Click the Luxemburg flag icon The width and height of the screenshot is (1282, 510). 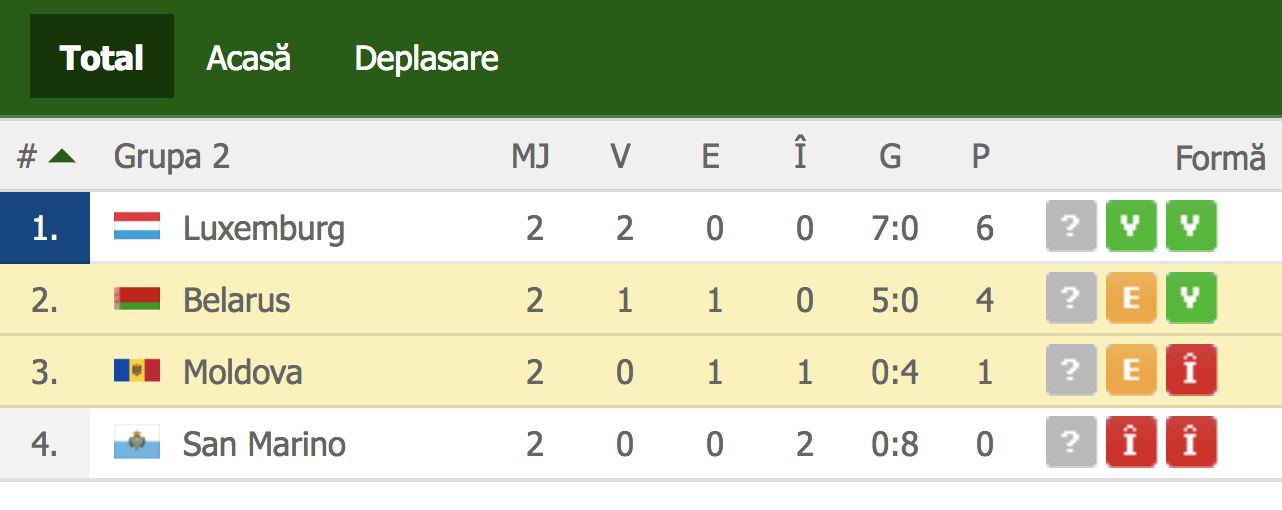(137, 226)
